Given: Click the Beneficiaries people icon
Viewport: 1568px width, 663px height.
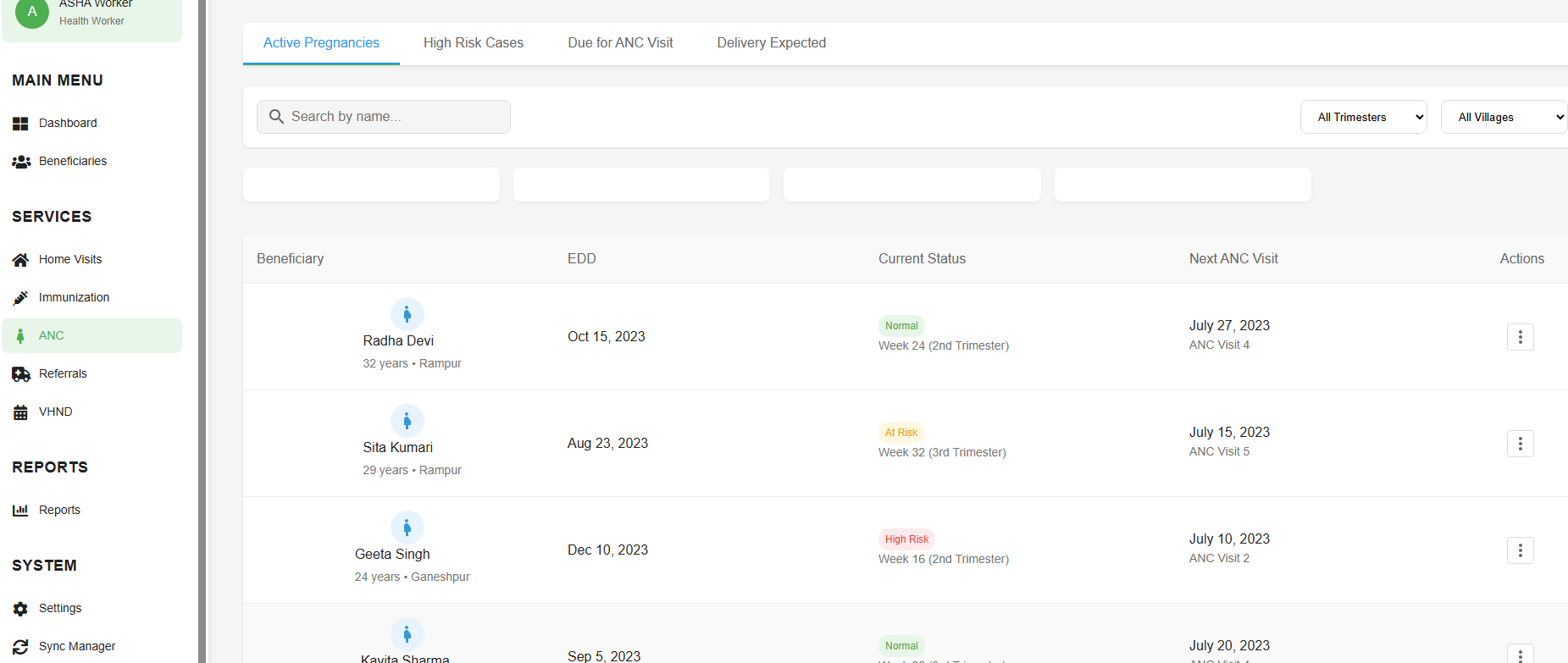Looking at the screenshot, I should (20, 162).
